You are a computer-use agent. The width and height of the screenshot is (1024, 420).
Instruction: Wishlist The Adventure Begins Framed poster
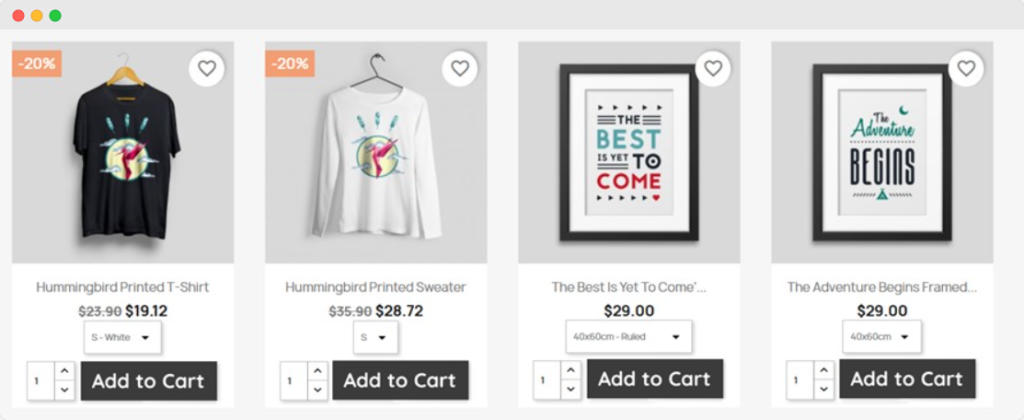(966, 69)
